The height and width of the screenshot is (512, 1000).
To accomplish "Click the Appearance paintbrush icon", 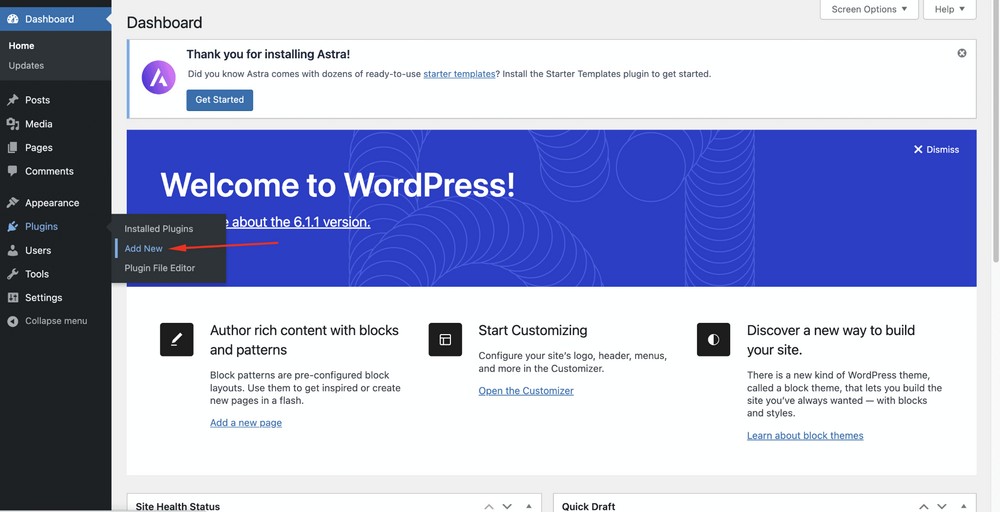I will (x=13, y=203).
